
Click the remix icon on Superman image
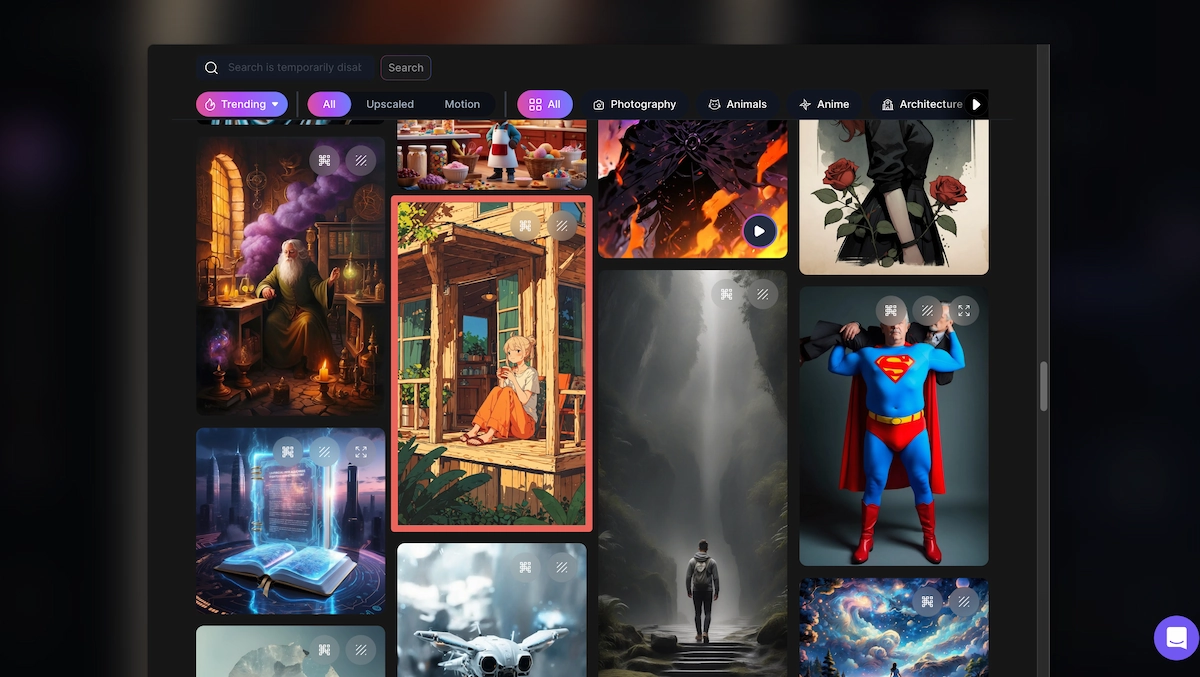pyautogui.click(x=890, y=311)
